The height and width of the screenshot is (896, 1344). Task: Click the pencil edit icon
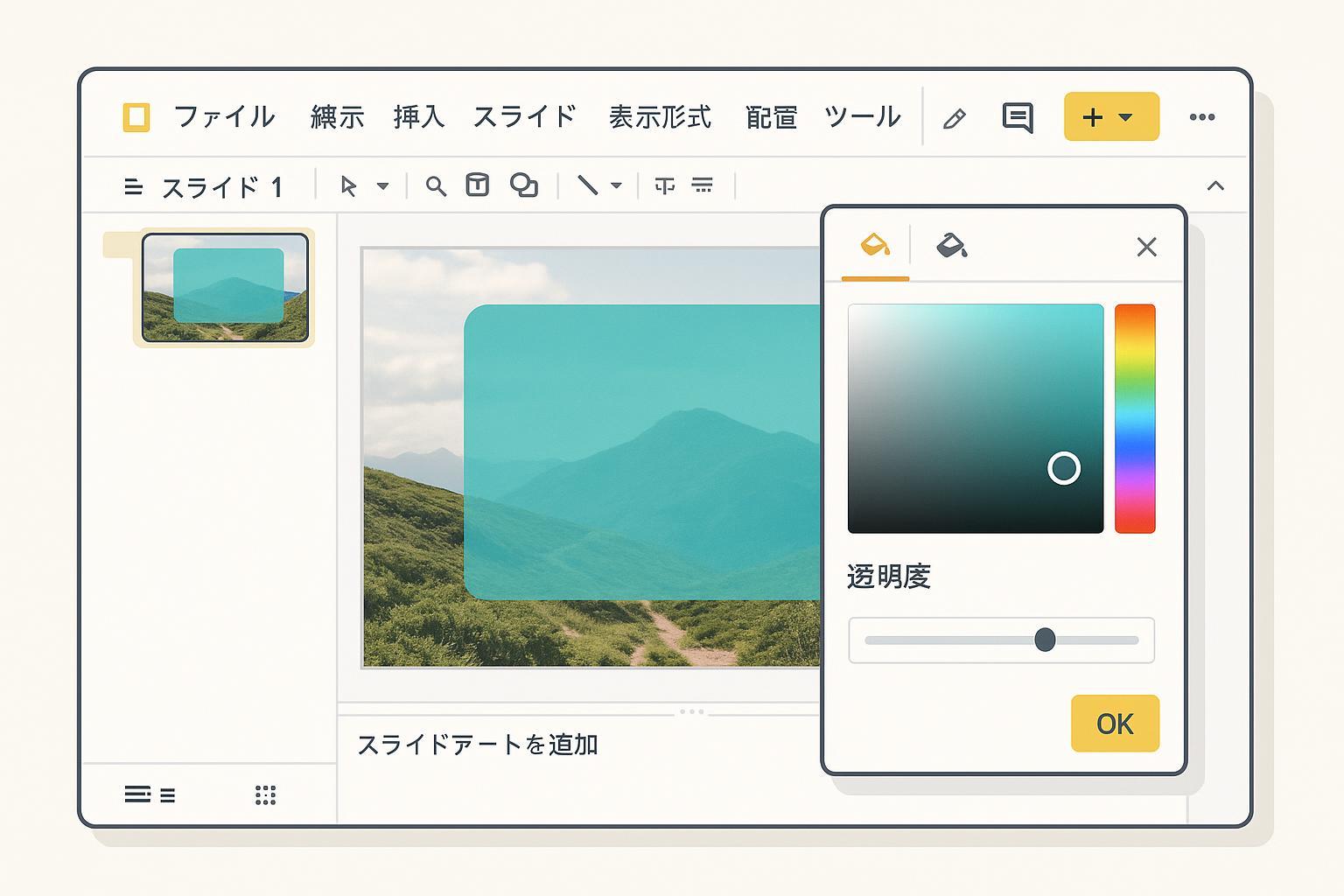tap(955, 118)
